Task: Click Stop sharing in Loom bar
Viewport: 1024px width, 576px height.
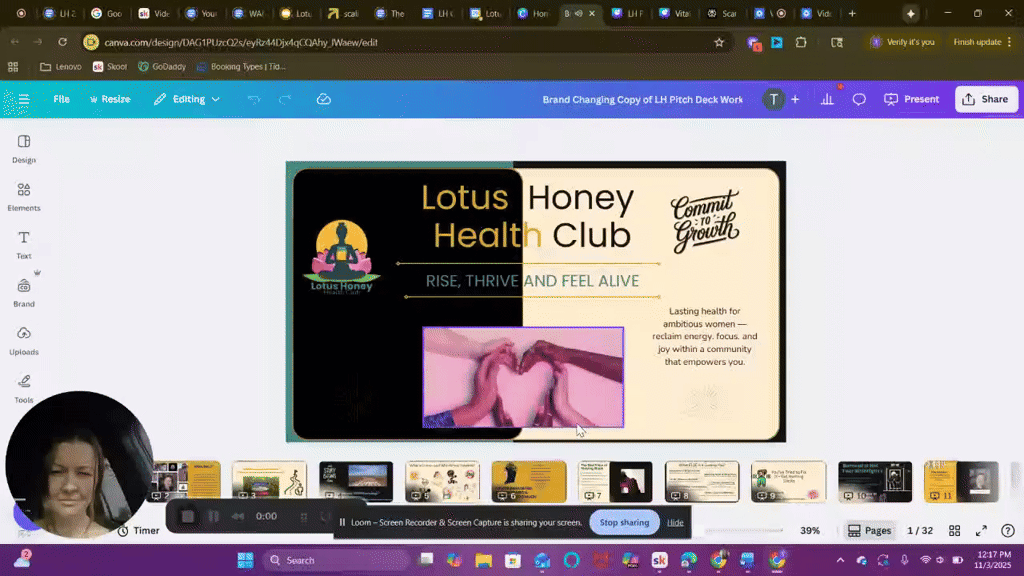Action: pos(624,522)
